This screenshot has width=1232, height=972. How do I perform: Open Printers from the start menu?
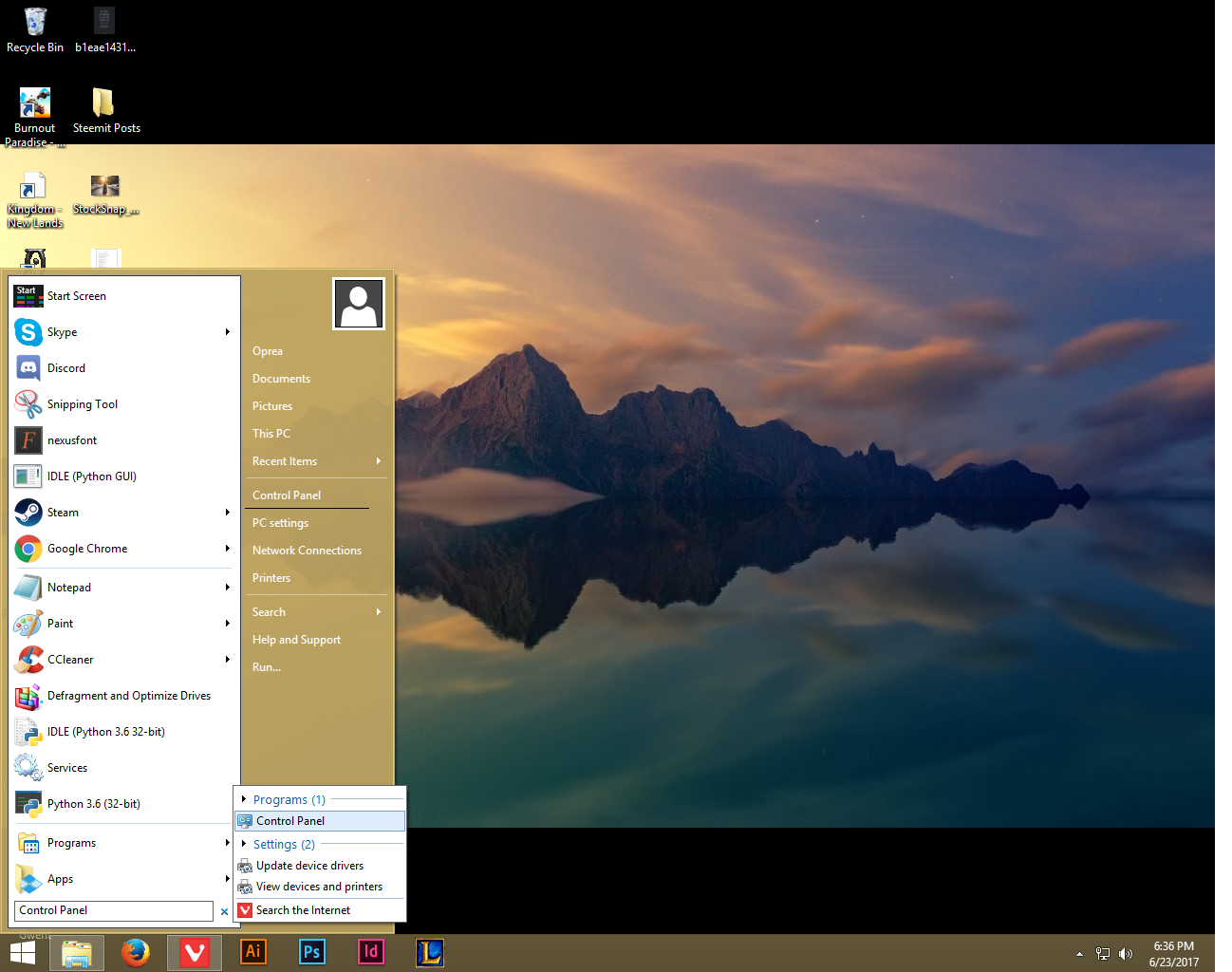pyautogui.click(x=271, y=578)
